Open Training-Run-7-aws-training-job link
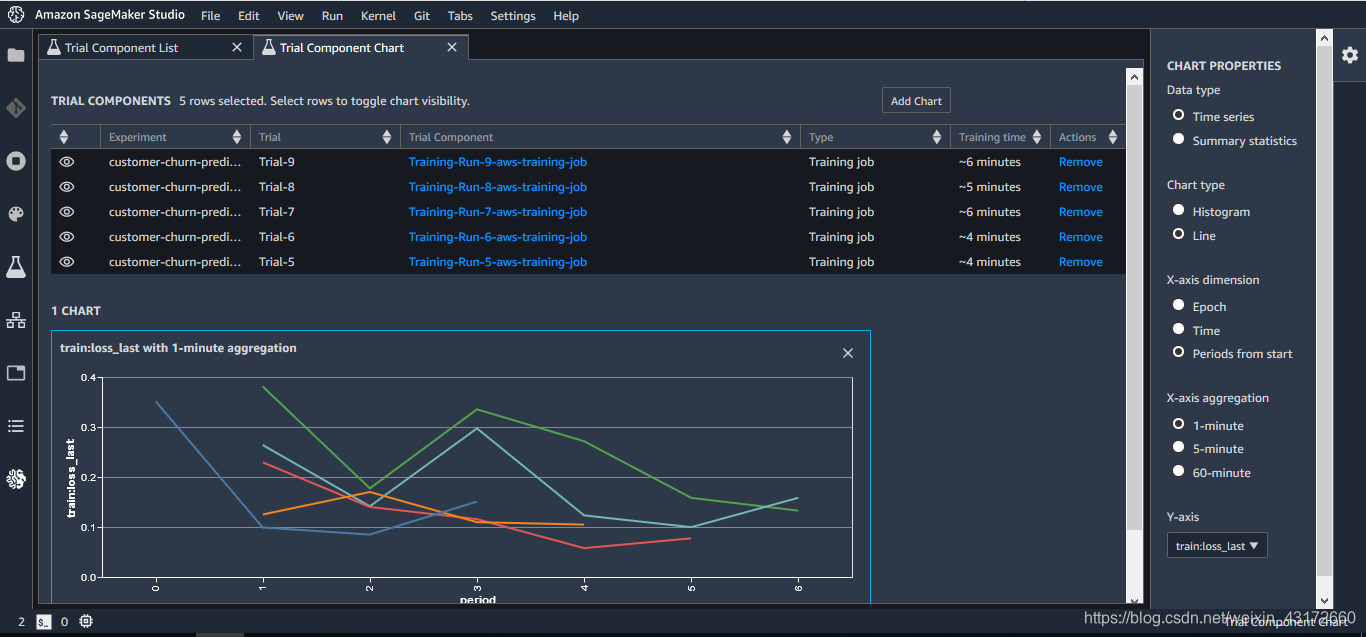The image size is (1366, 637). [x=498, y=212]
